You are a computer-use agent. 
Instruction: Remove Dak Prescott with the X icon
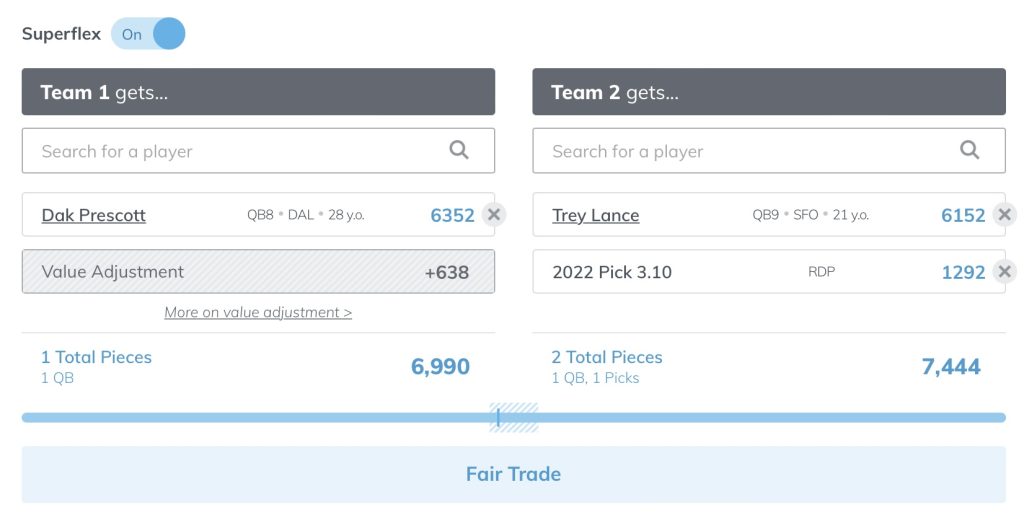[x=494, y=214]
